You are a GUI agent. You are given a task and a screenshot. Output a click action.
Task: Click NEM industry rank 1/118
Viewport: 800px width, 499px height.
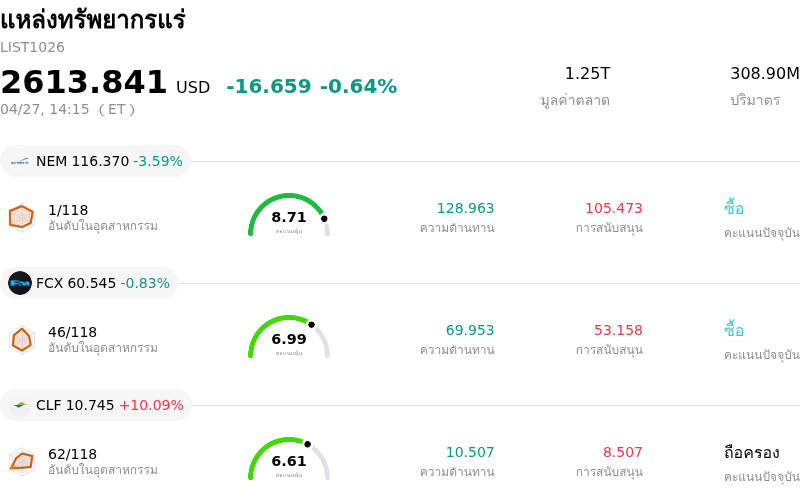pos(68,210)
